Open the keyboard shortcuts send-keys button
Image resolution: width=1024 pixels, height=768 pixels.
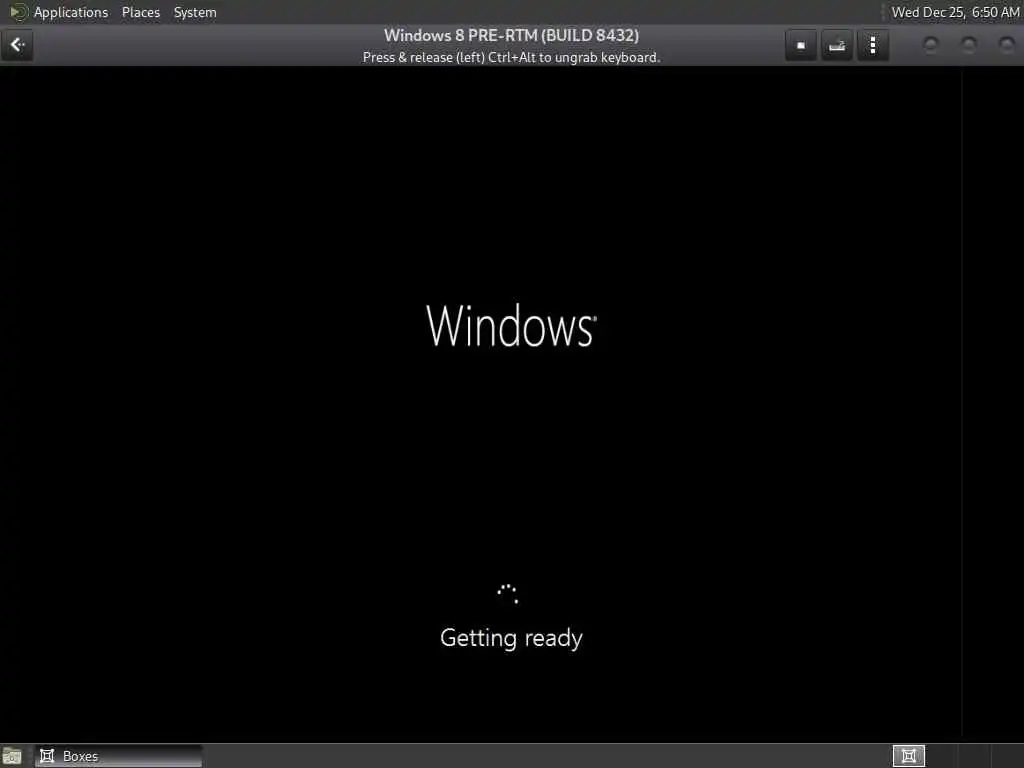tap(837, 45)
